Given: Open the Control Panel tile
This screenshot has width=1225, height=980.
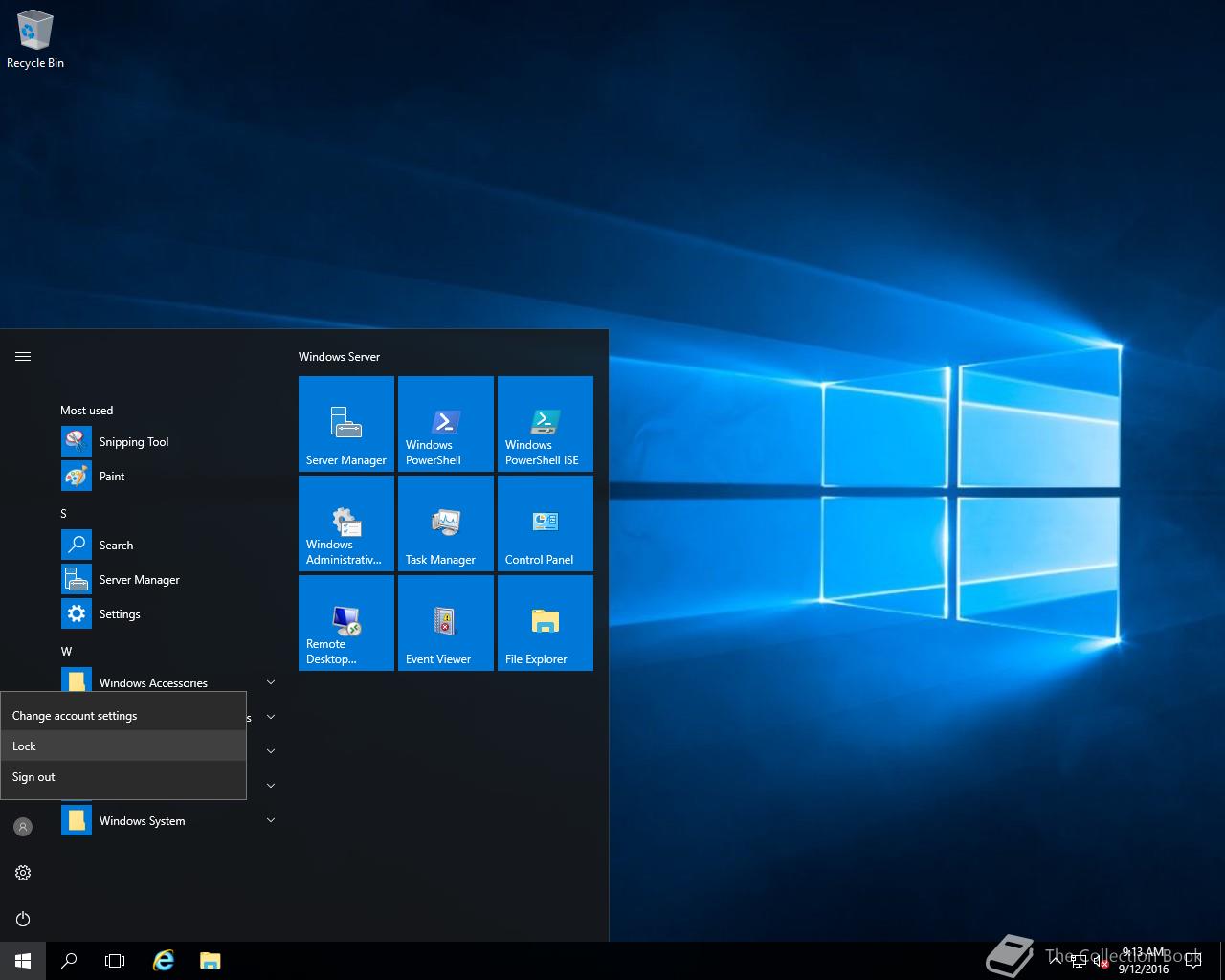Looking at the screenshot, I should pyautogui.click(x=546, y=523).
